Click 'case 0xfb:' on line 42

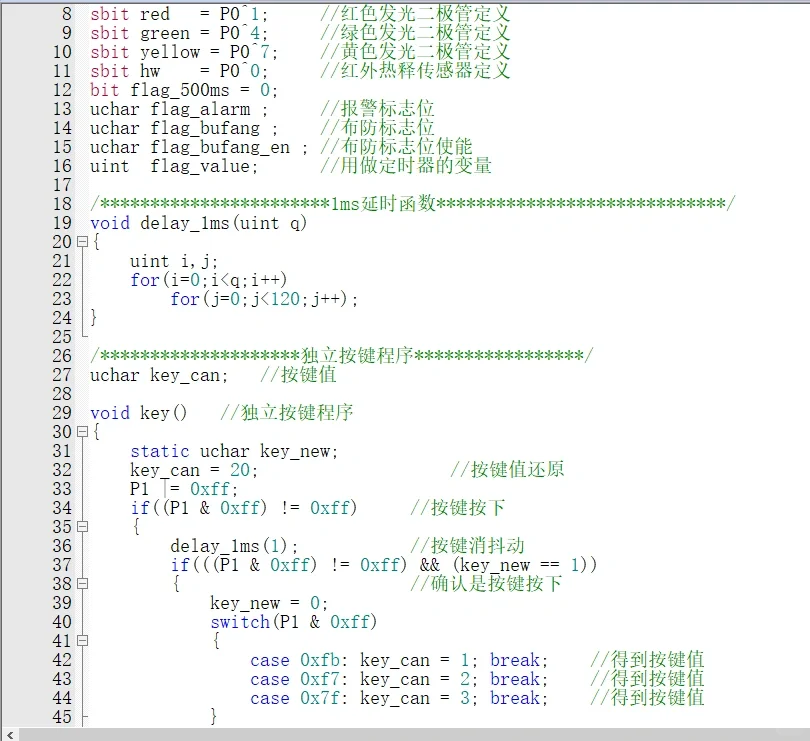(x=299, y=660)
